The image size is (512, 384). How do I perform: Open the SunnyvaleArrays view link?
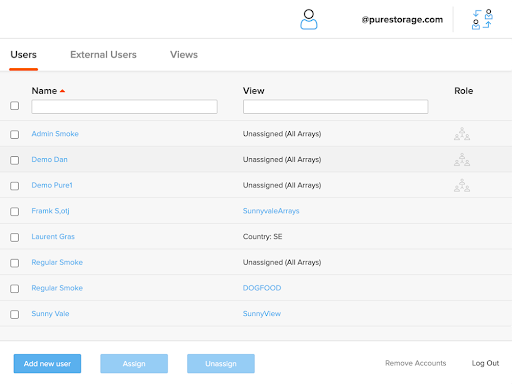pos(271,211)
